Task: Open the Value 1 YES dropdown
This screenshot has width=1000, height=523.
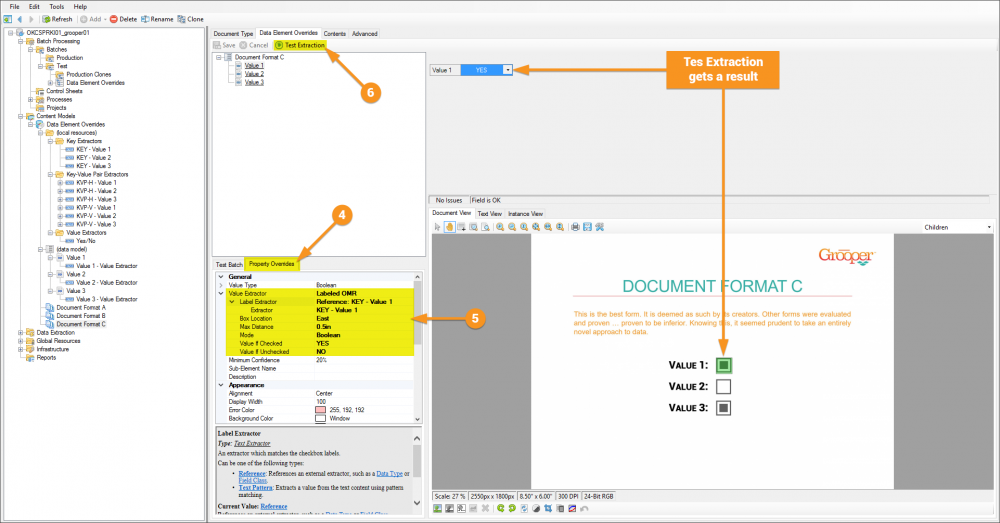Action: pyautogui.click(x=508, y=70)
